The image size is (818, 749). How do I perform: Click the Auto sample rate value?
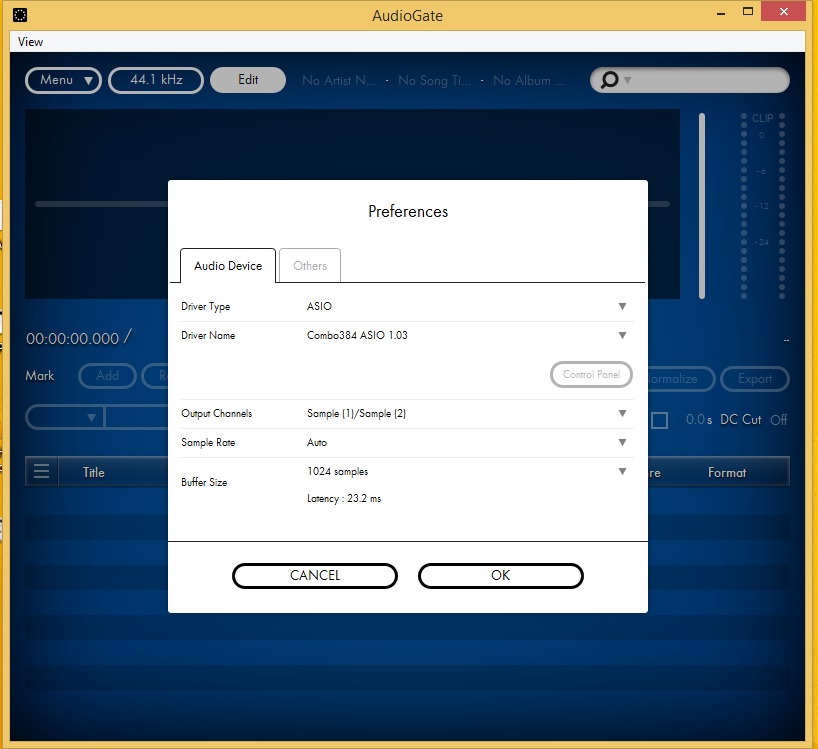click(317, 442)
